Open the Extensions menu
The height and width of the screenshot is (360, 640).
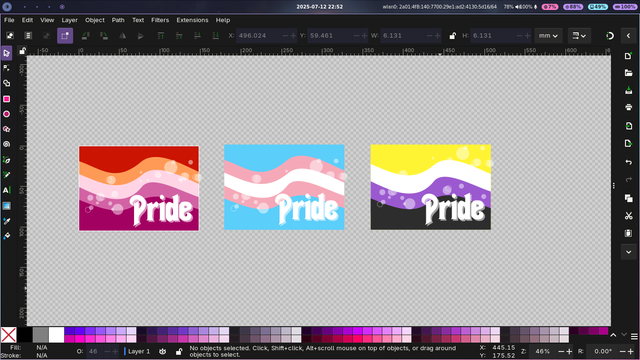[x=192, y=20]
